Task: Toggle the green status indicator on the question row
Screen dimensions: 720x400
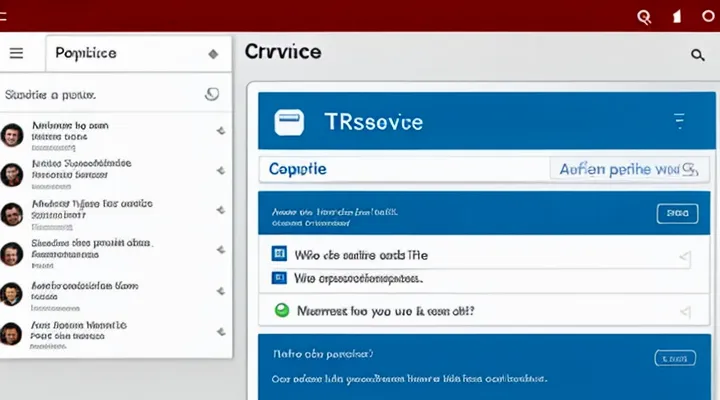Action: pos(281,310)
